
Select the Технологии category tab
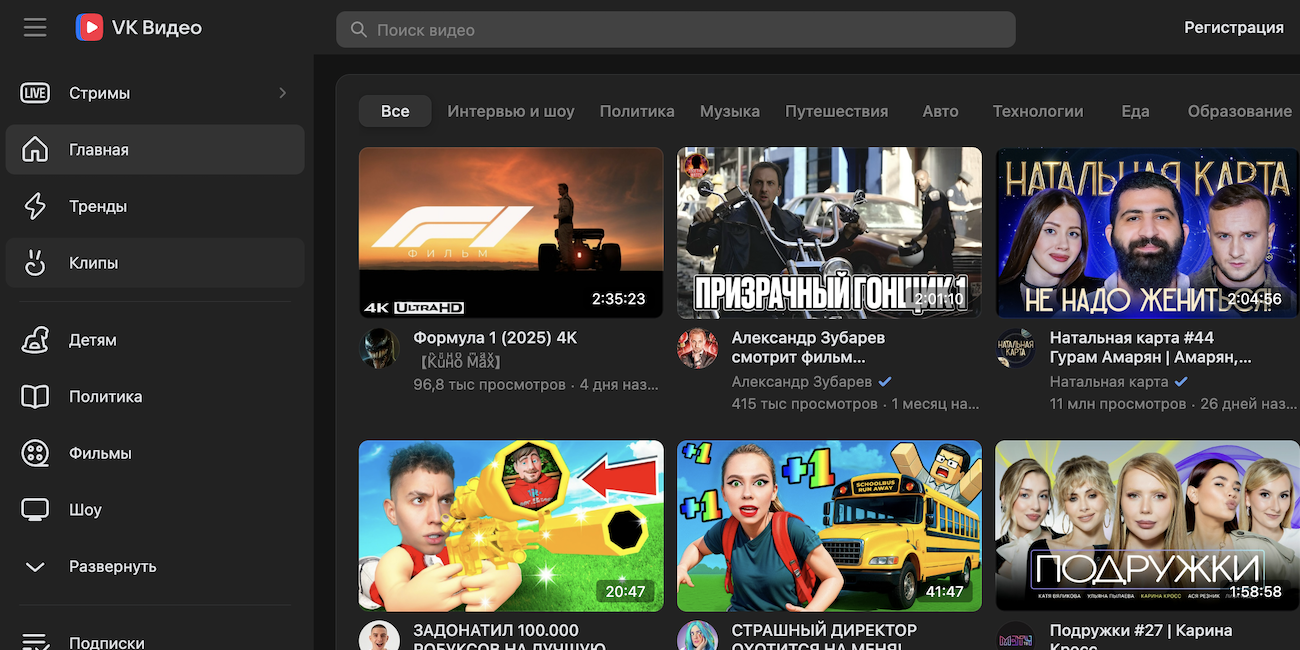[1037, 111]
